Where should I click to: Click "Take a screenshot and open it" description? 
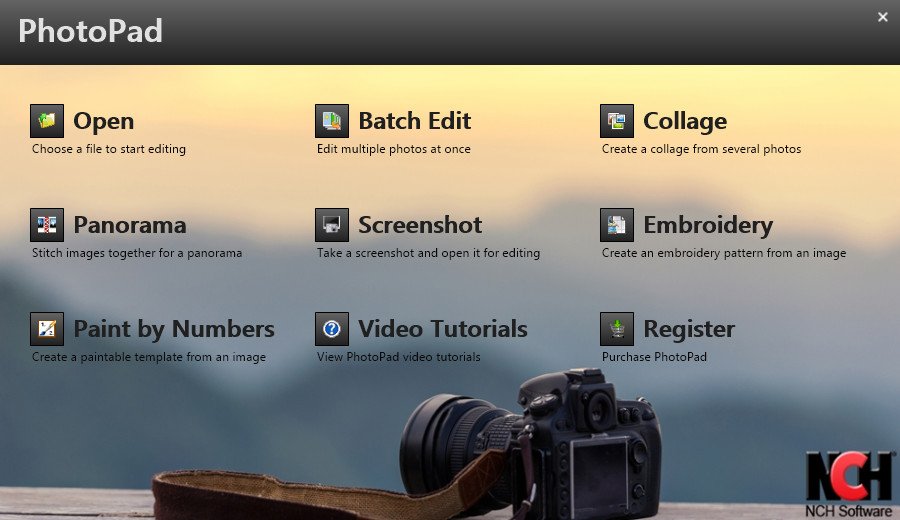[x=428, y=253]
